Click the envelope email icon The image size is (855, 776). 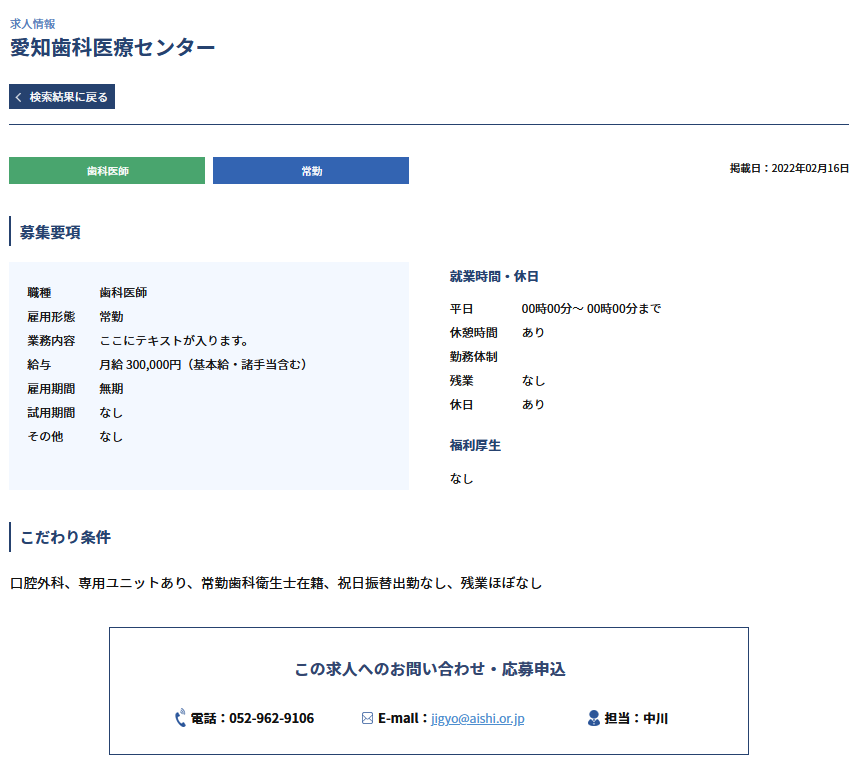(368, 718)
